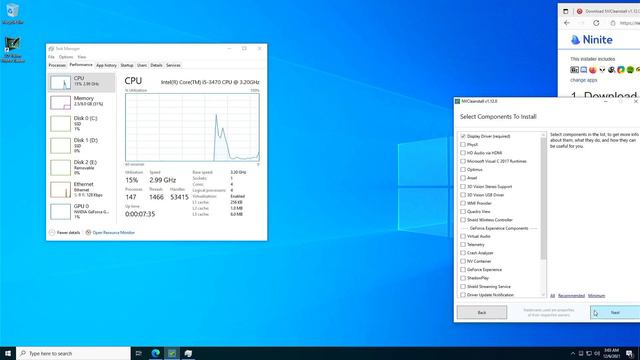
Task: Choose the Recommended components link
Action: (x=571, y=296)
